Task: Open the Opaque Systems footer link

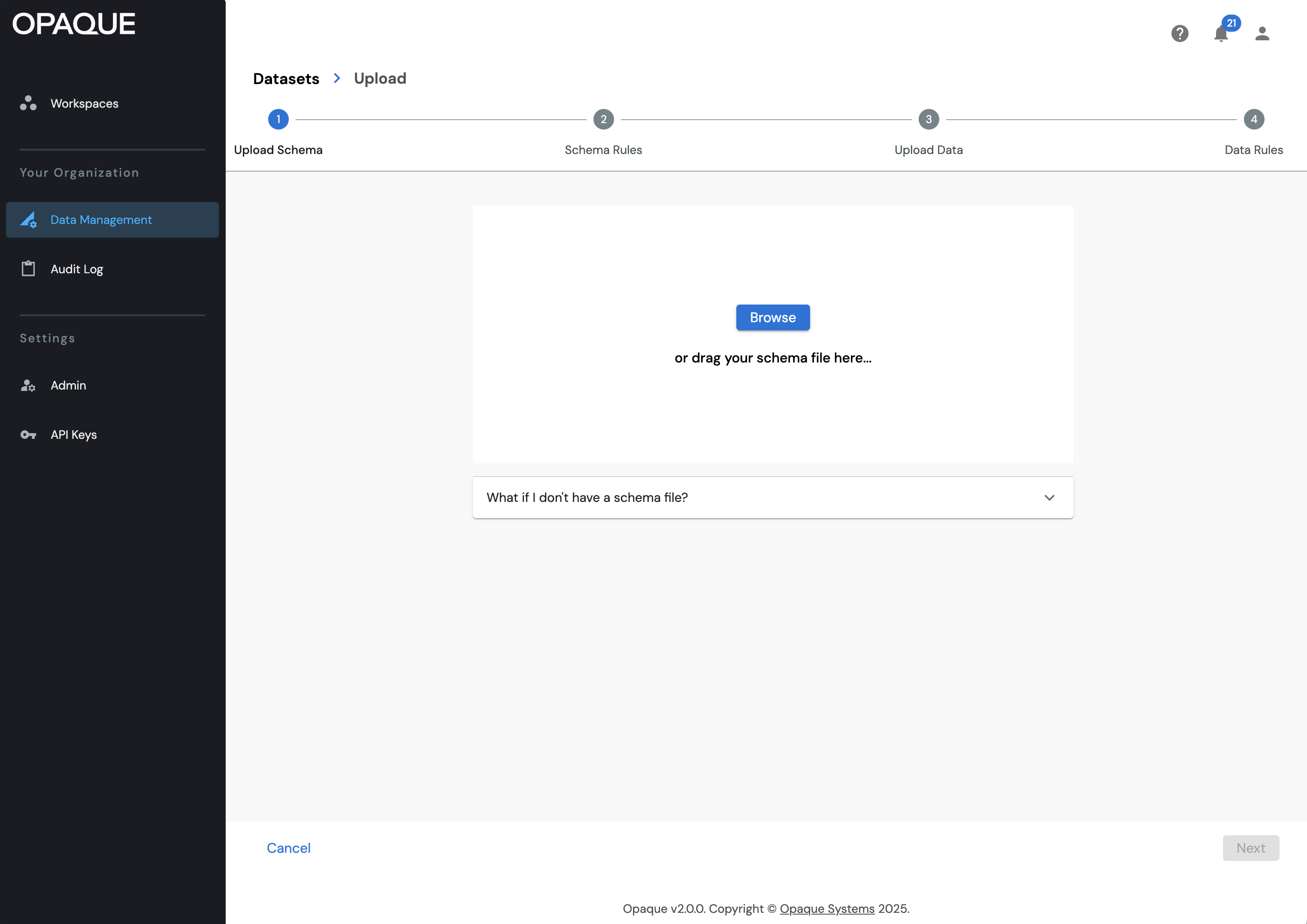Action: [826, 909]
